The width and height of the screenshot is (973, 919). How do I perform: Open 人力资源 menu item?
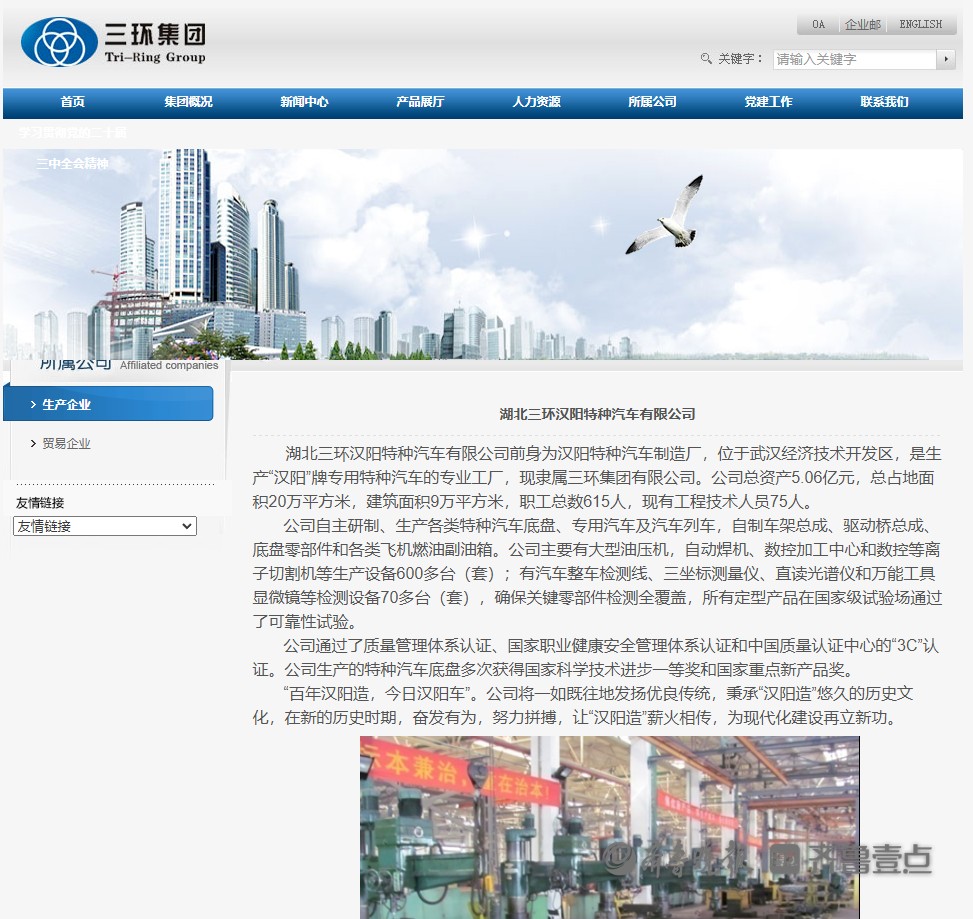tap(536, 102)
